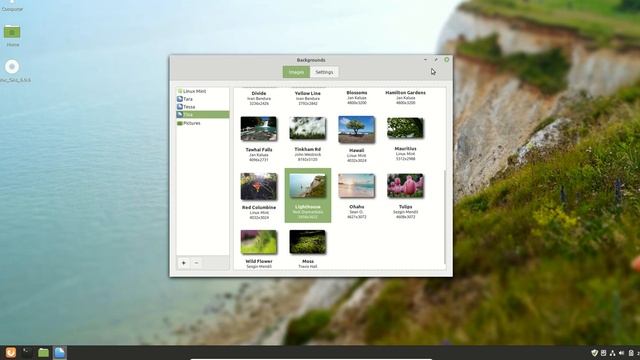Open the Terminal from the panel

27,352
